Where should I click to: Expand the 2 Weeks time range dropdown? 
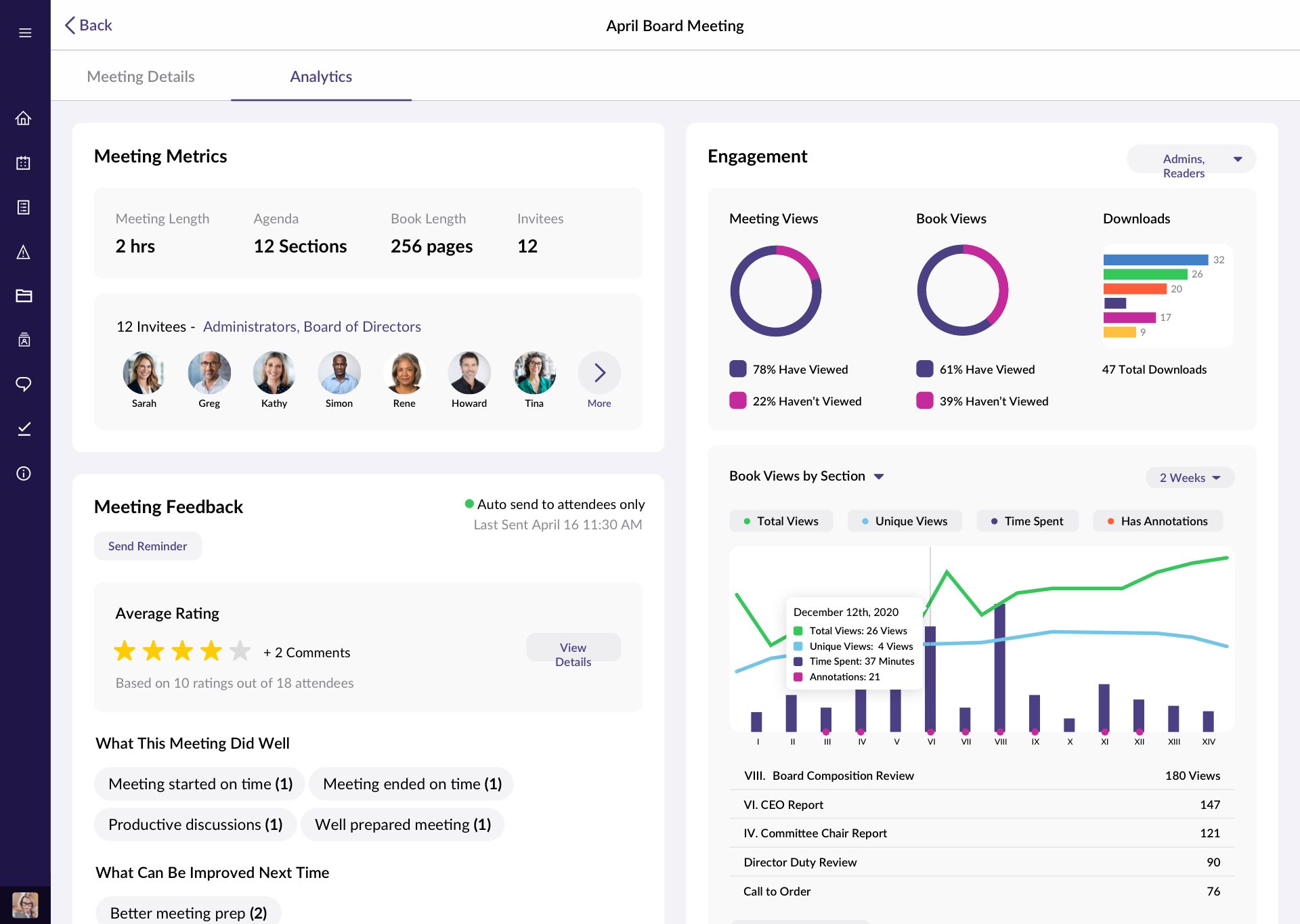(1189, 477)
